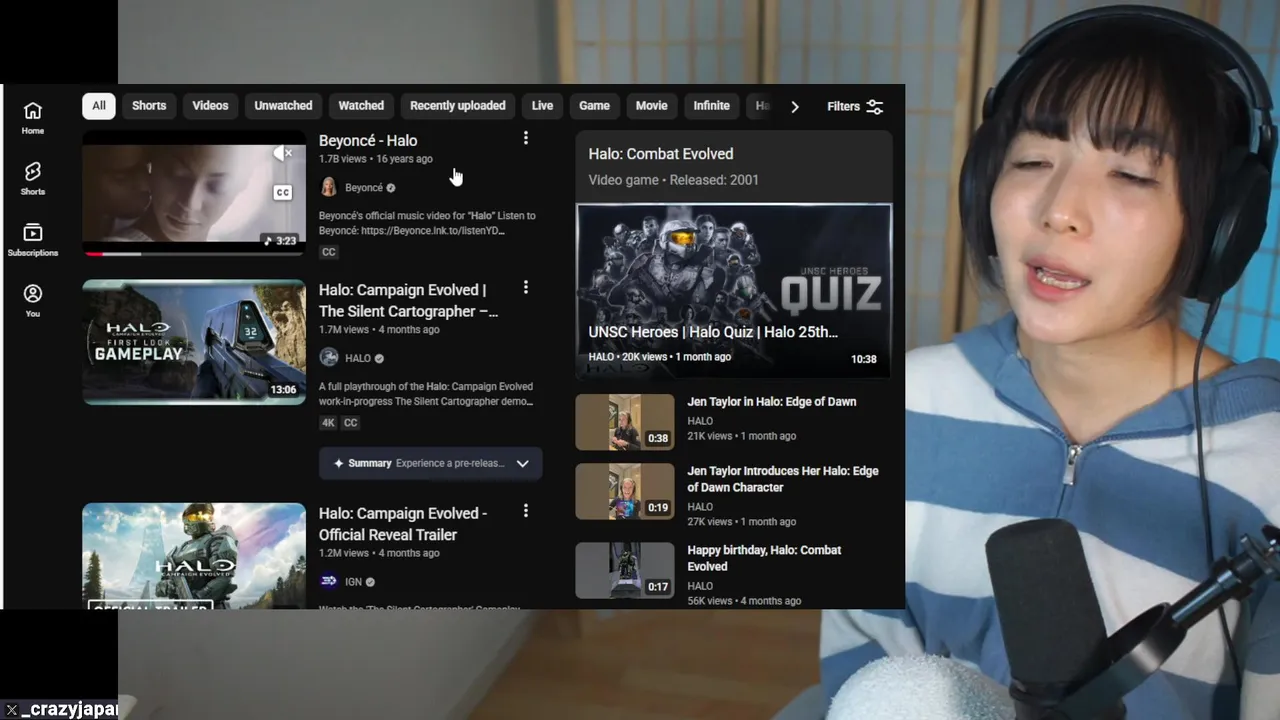The width and height of the screenshot is (1280, 720).
Task: Open more options for Silent Cartographer video
Action: [x=526, y=287]
